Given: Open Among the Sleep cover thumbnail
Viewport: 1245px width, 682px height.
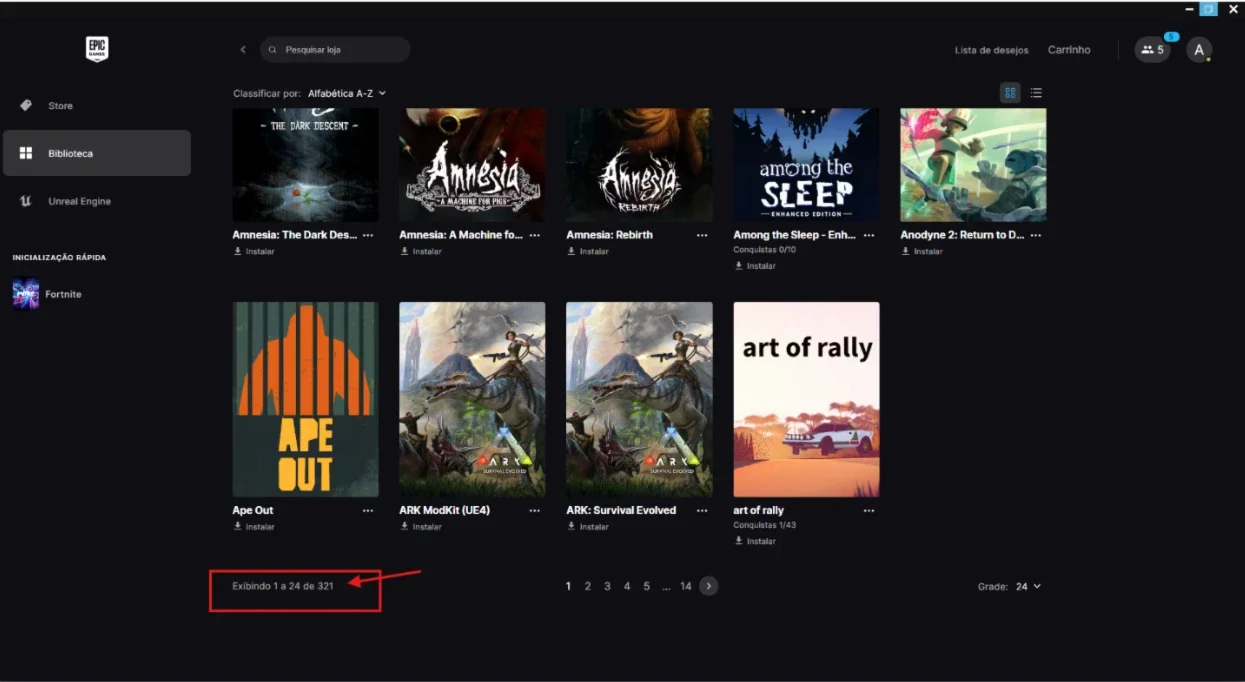Looking at the screenshot, I should tap(807, 165).
